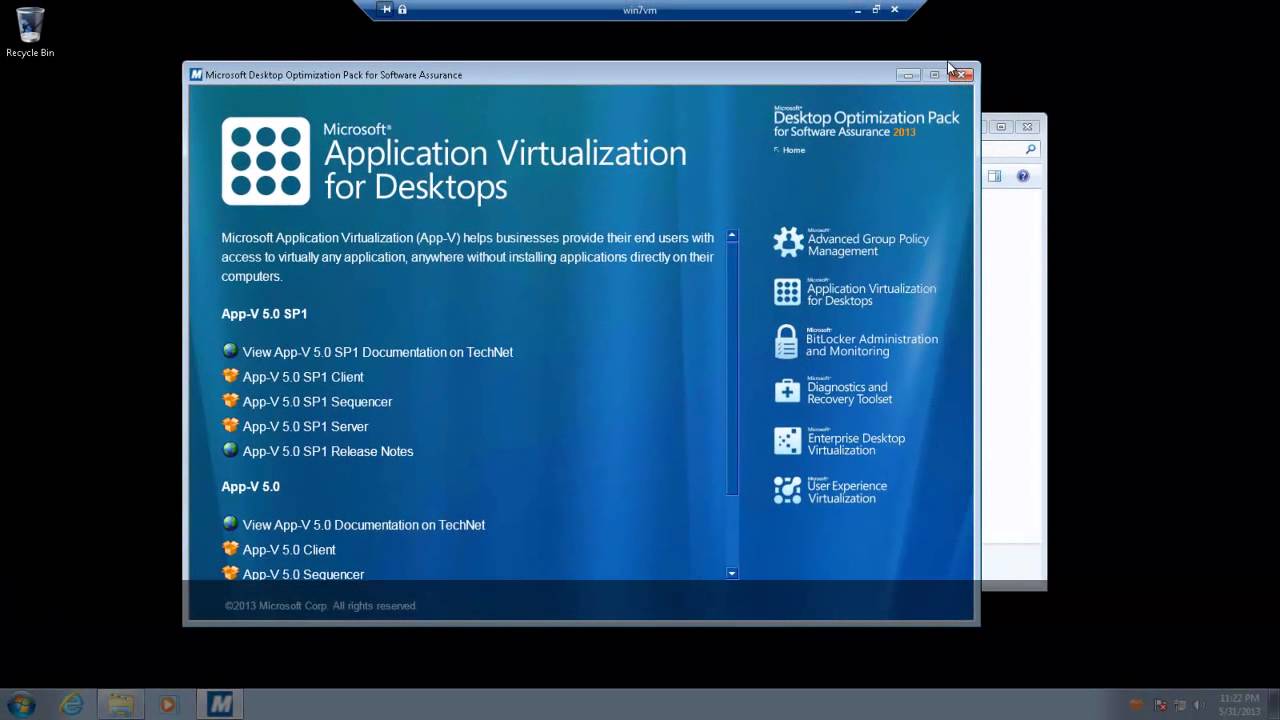This screenshot has width=1280, height=720.
Task: Click globe icon beside SP1 Release Notes
Action: pyautogui.click(x=230, y=450)
